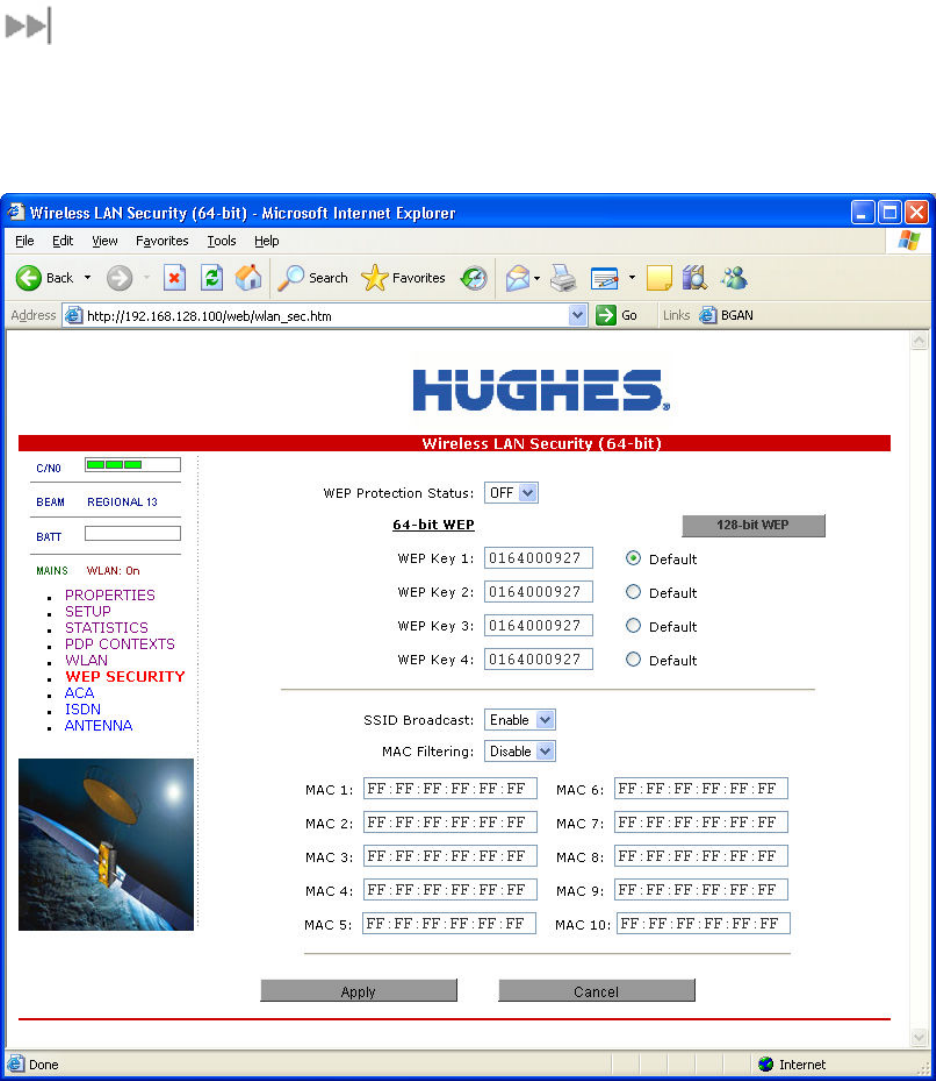The height and width of the screenshot is (1081, 936).
Task: Open MAC Filtering dropdown
Action: click(x=520, y=751)
